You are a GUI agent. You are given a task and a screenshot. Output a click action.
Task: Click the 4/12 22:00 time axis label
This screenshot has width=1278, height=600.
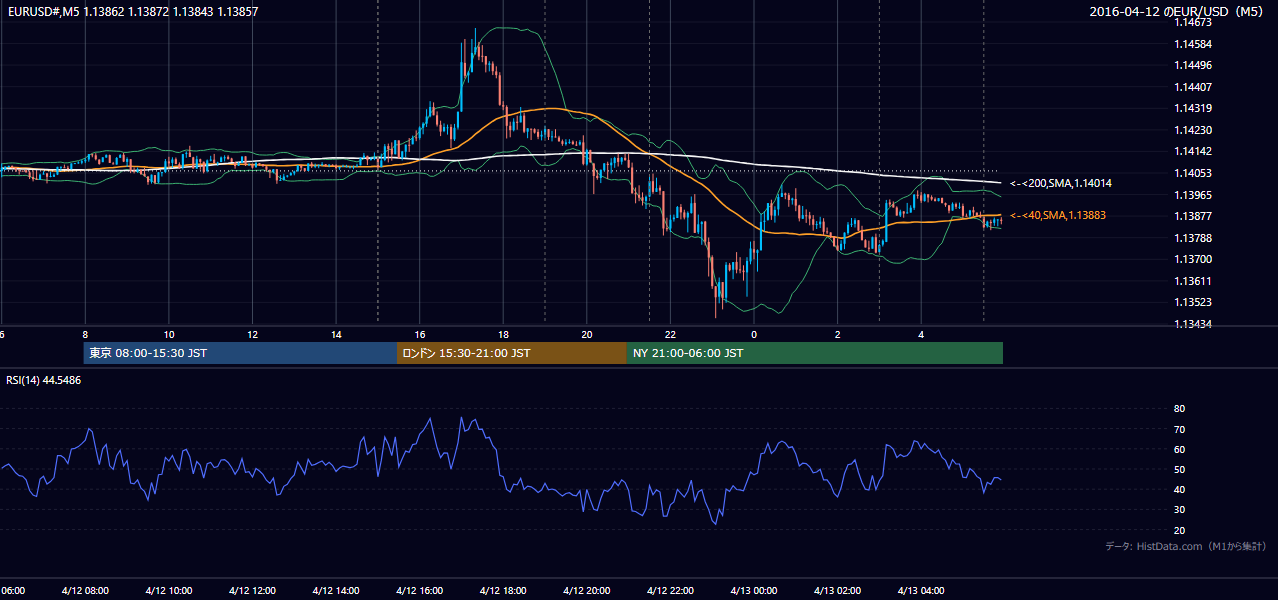(x=671, y=591)
